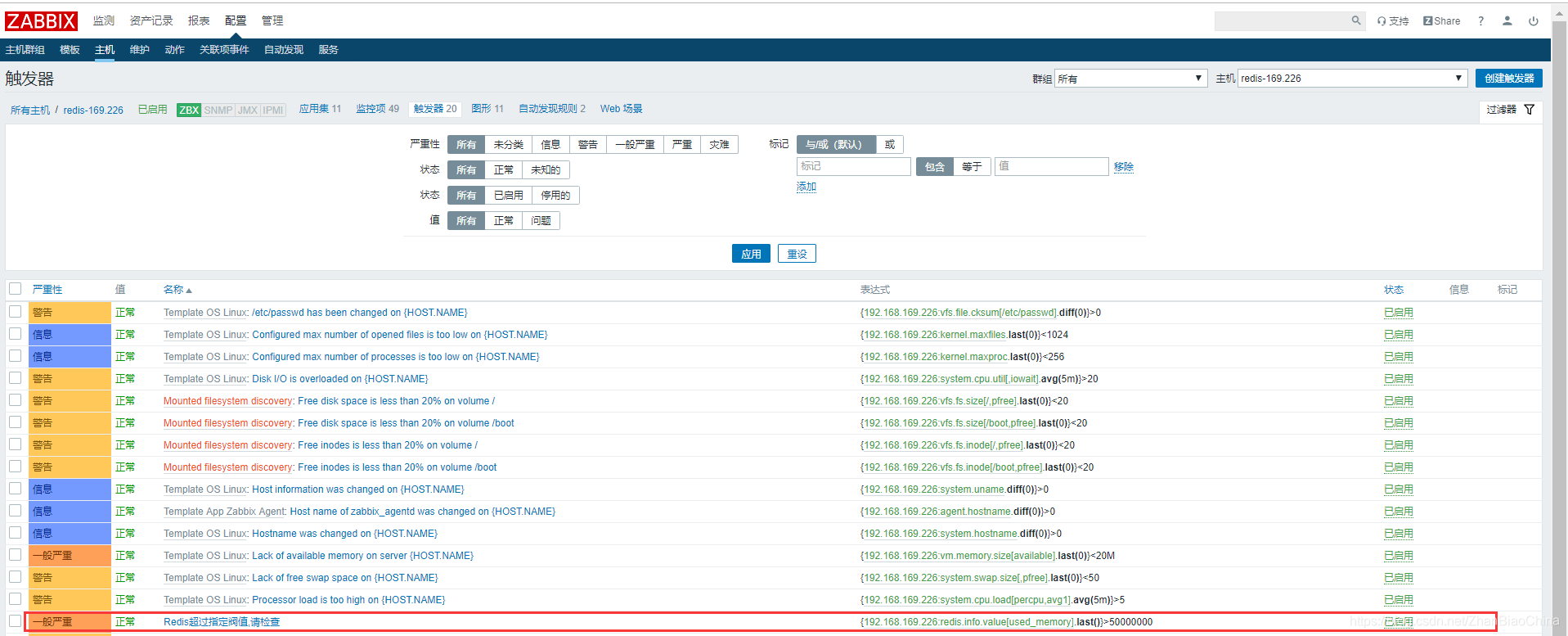Click the 重设 reset button
Viewport: 1568px width, 636px height.
(797, 254)
